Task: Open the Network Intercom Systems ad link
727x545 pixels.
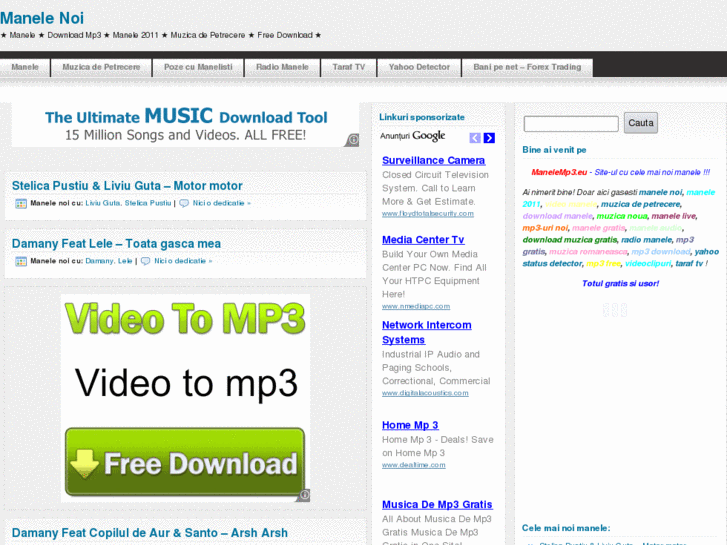Action: click(427, 333)
